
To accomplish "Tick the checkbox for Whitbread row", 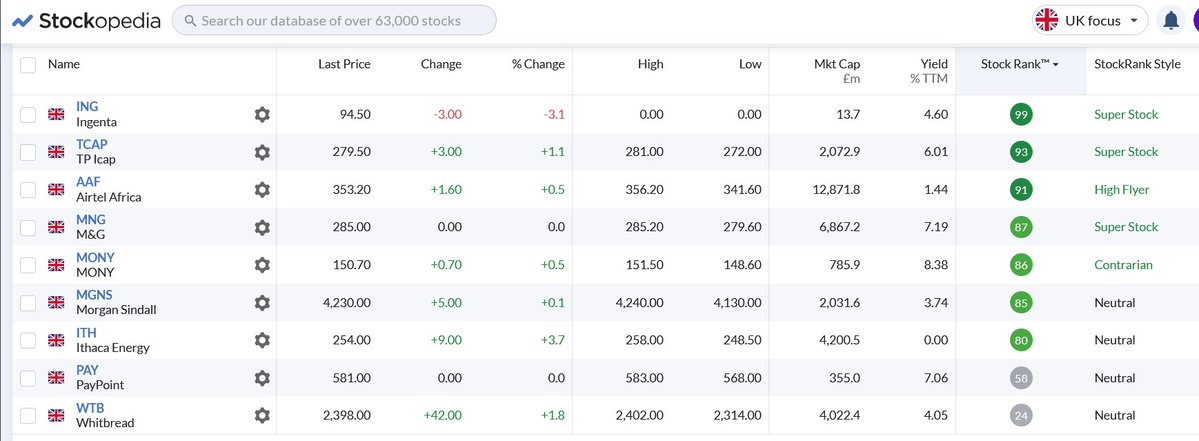I will pos(28,416).
